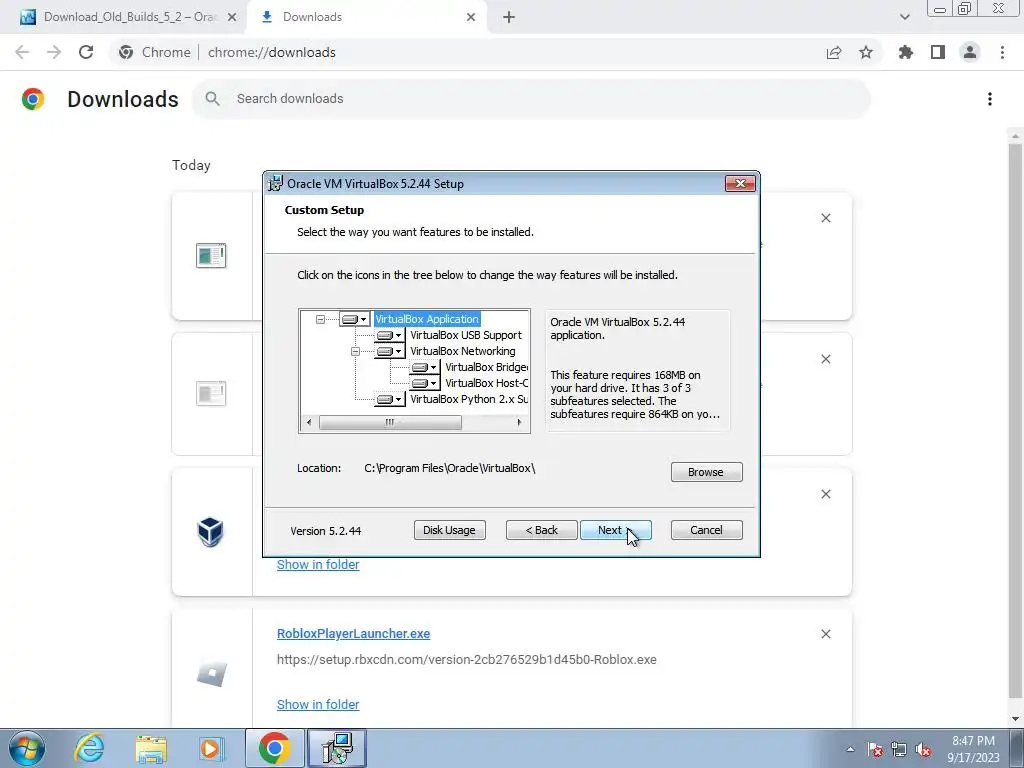Close the VirtualBox Setup dialog window
The width and height of the screenshot is (1024, 768).
[x=740, y=184]
